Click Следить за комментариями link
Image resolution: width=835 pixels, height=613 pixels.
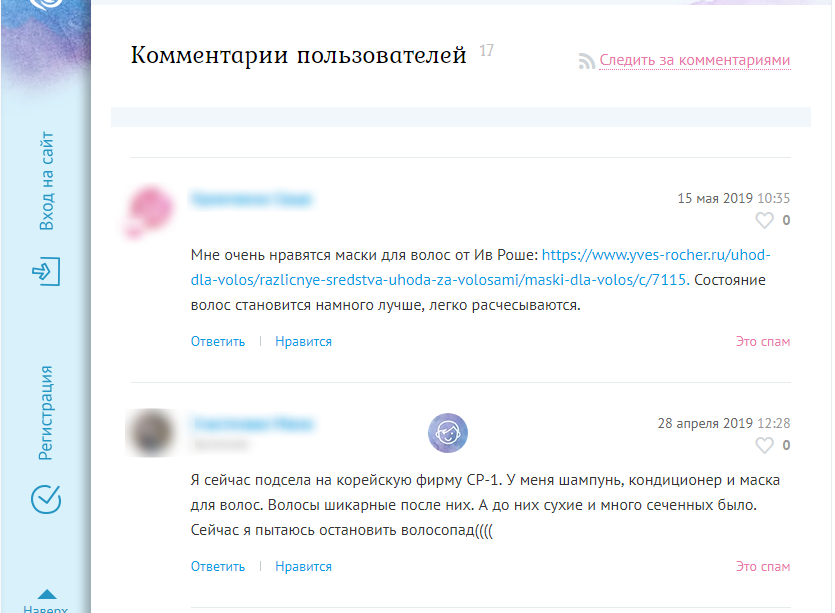tap(694, 60)
